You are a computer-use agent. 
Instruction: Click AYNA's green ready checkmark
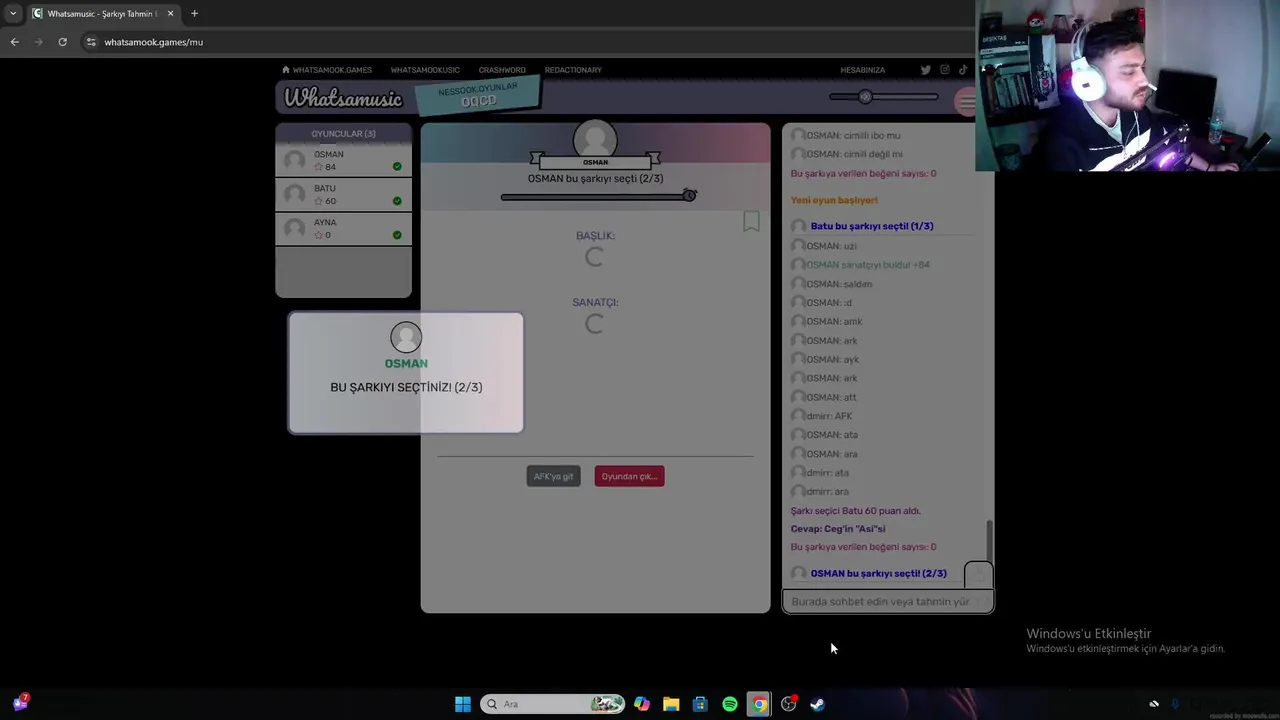(x=397, y=235)
